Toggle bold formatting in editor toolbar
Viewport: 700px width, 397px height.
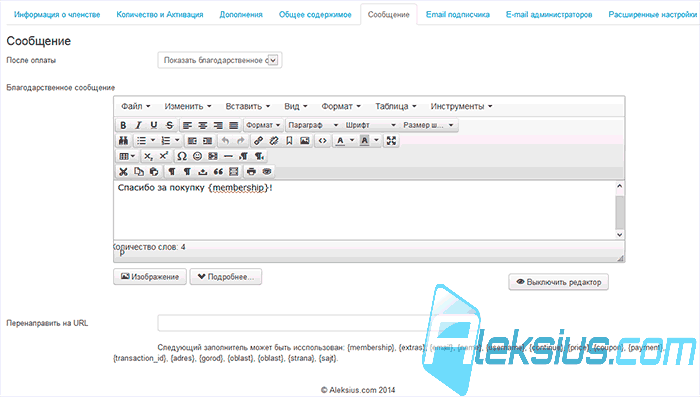coord(123,125)
